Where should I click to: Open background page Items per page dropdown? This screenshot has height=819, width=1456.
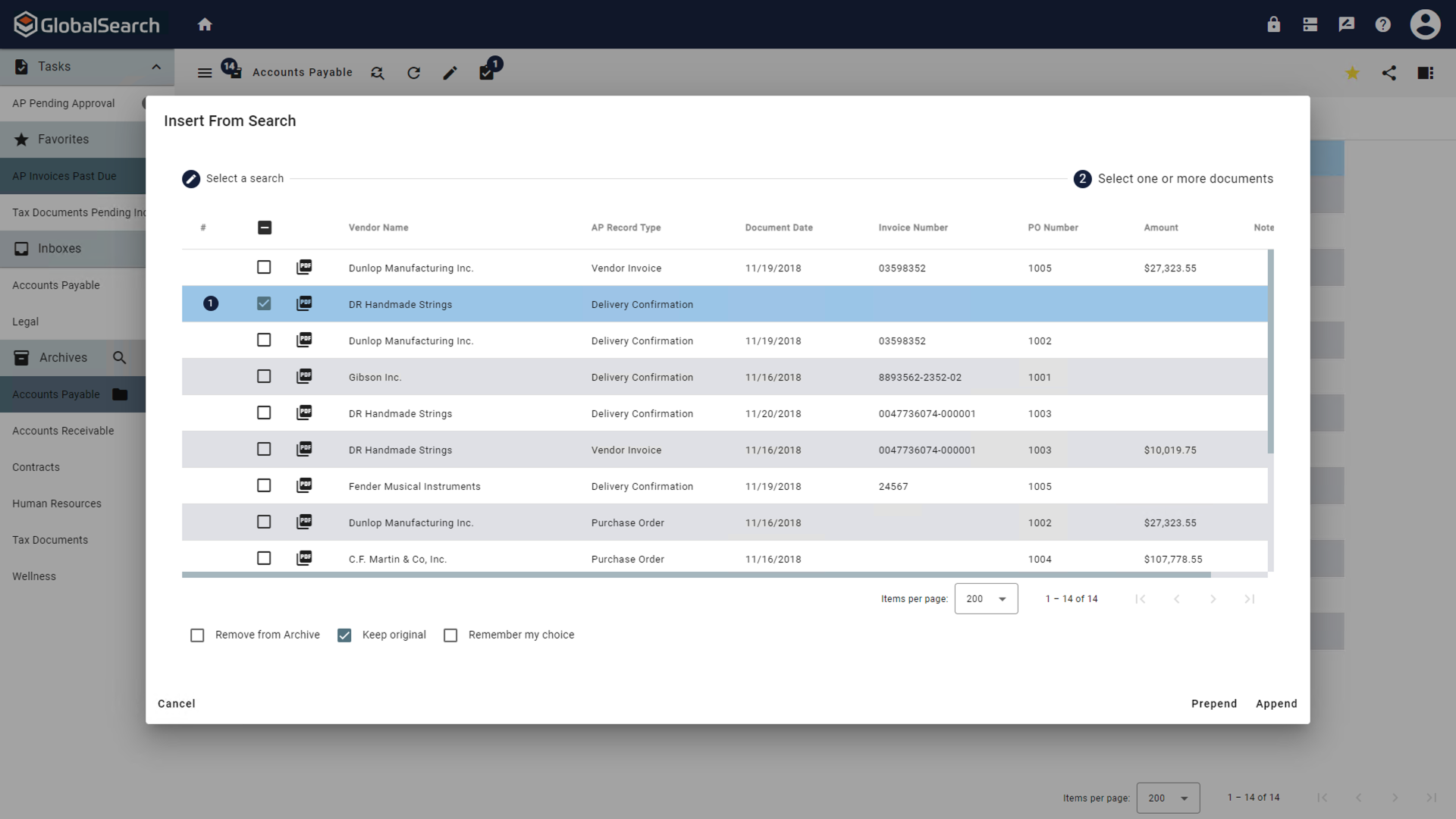[1168, 798]
